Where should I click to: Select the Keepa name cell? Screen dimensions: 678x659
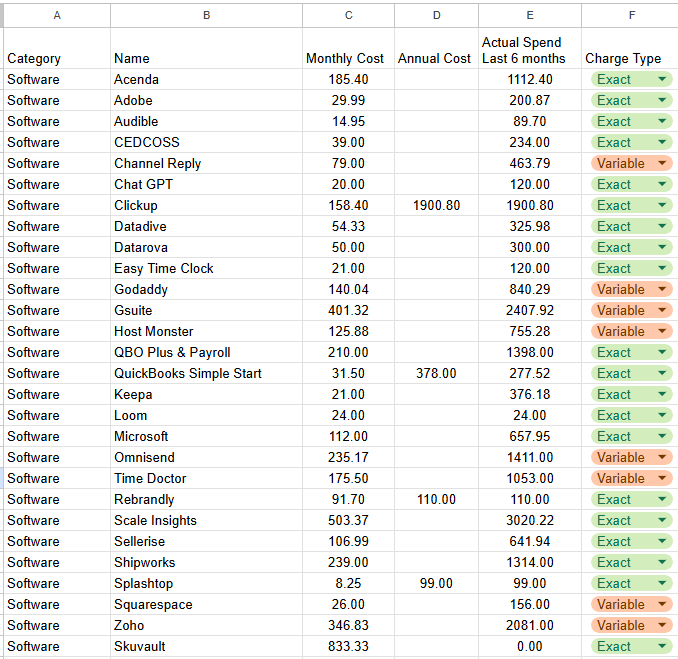(207, 394)
